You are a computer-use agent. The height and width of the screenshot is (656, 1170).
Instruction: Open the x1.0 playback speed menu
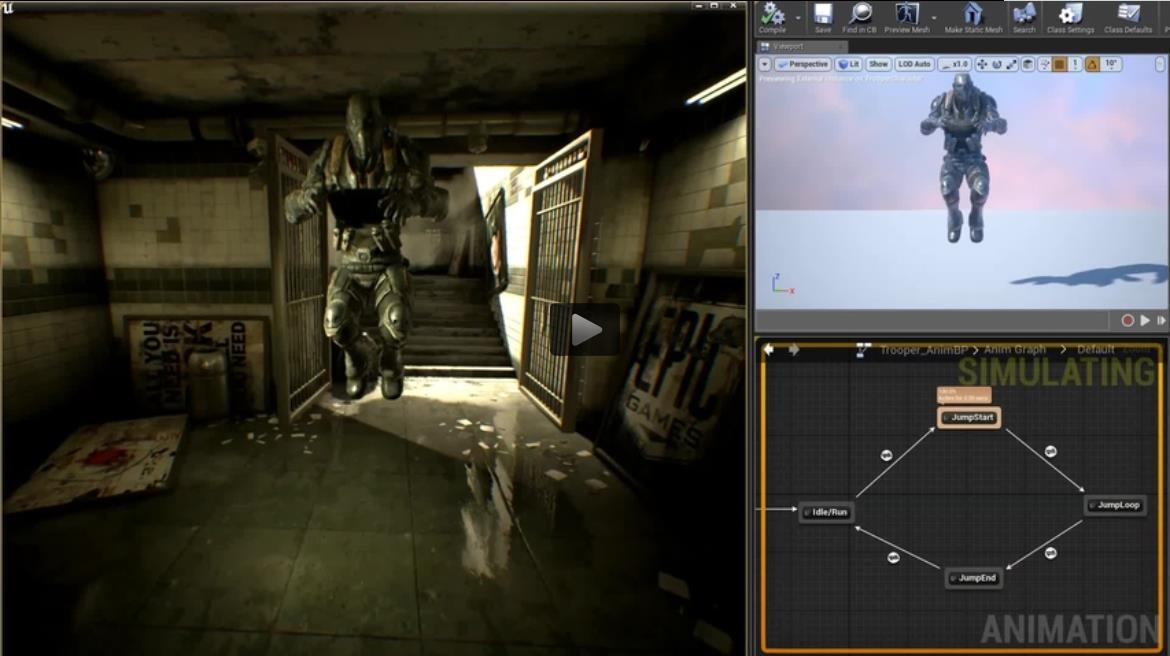coord(954,65)
